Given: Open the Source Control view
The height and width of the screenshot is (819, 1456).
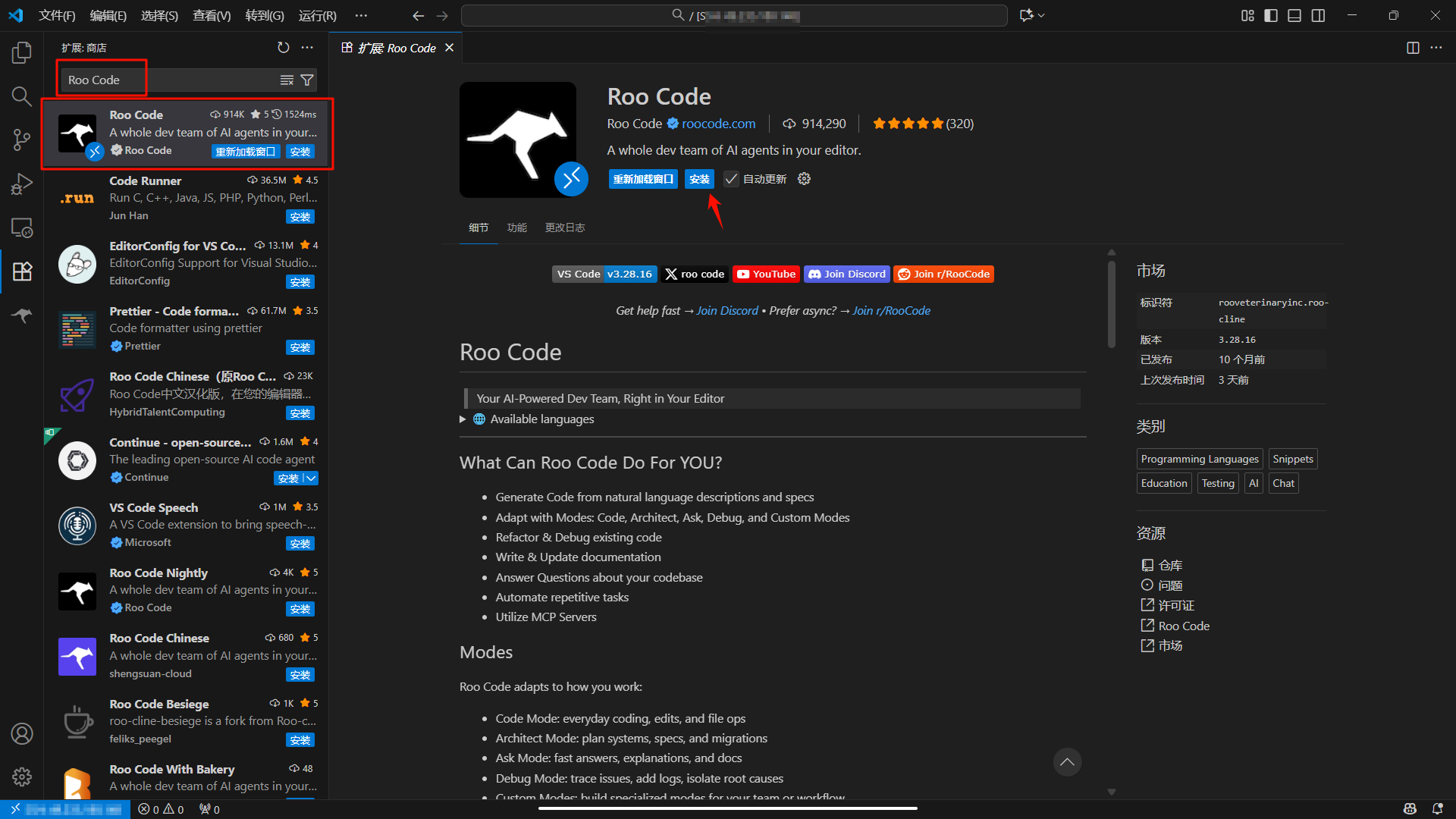Looking at the screenshot, I should (x=22, y=140).
